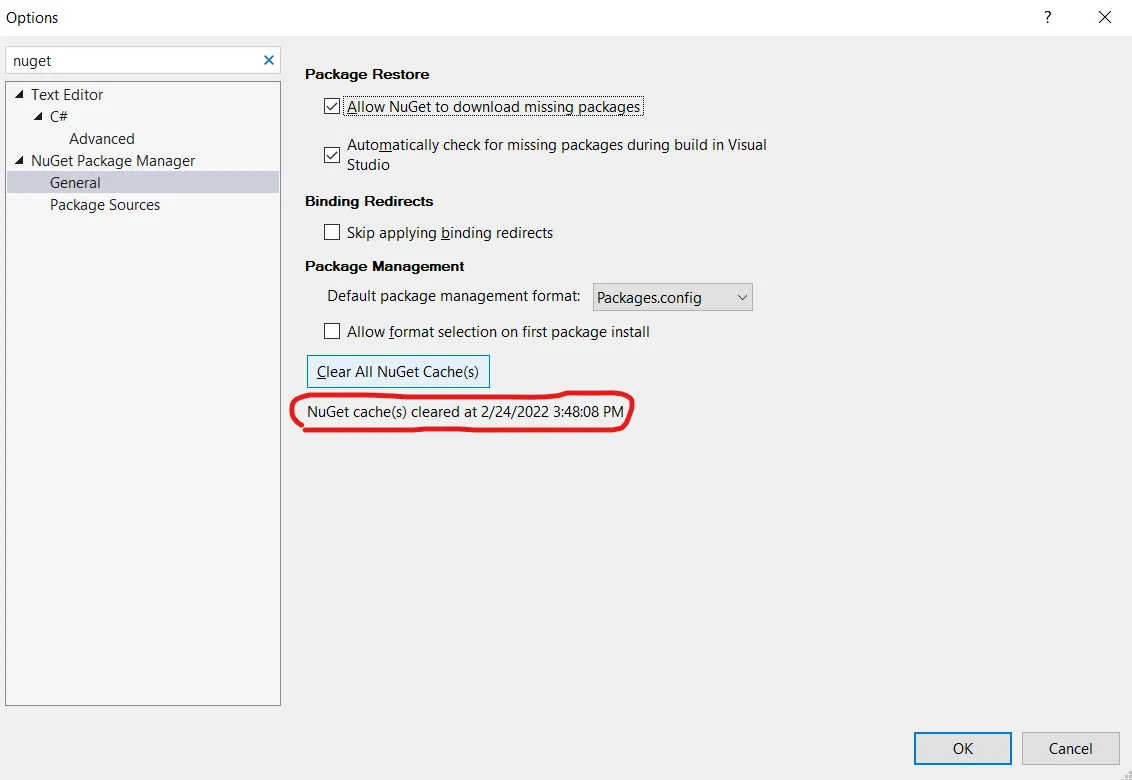Uncheck automatic check for missing packages
Image resolution: width=1132 pixels, height=780 pixels.
tap(332, 155)
